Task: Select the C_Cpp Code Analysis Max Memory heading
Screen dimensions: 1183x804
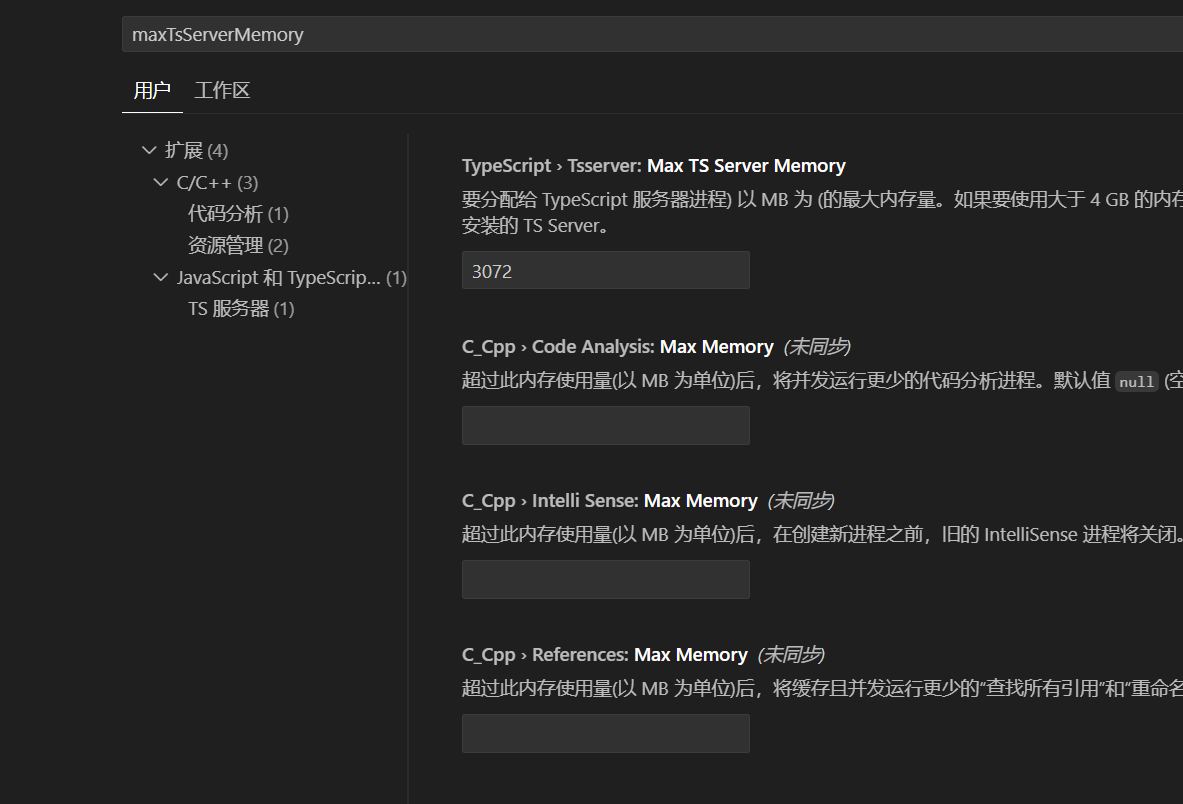Action: pyautogui.click(x=617, y=347)
